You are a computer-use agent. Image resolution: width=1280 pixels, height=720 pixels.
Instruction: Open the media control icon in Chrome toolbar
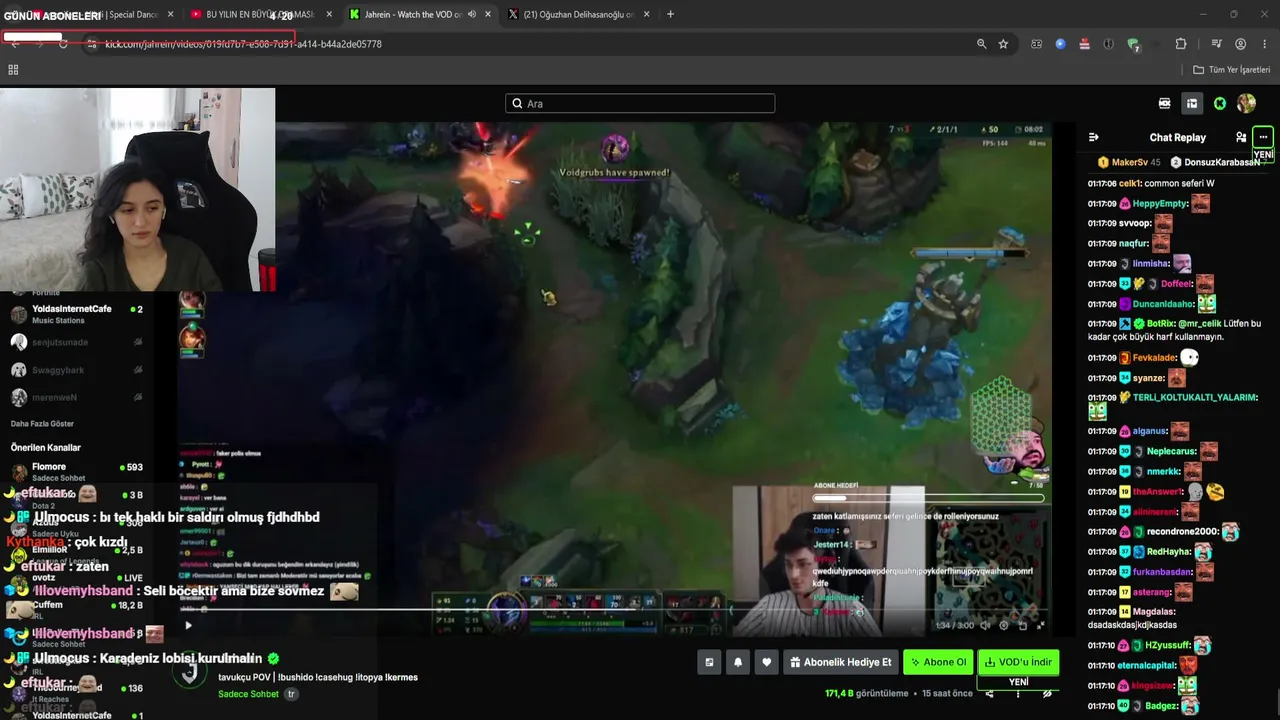pyautogui.click(x=1216, y=44)
